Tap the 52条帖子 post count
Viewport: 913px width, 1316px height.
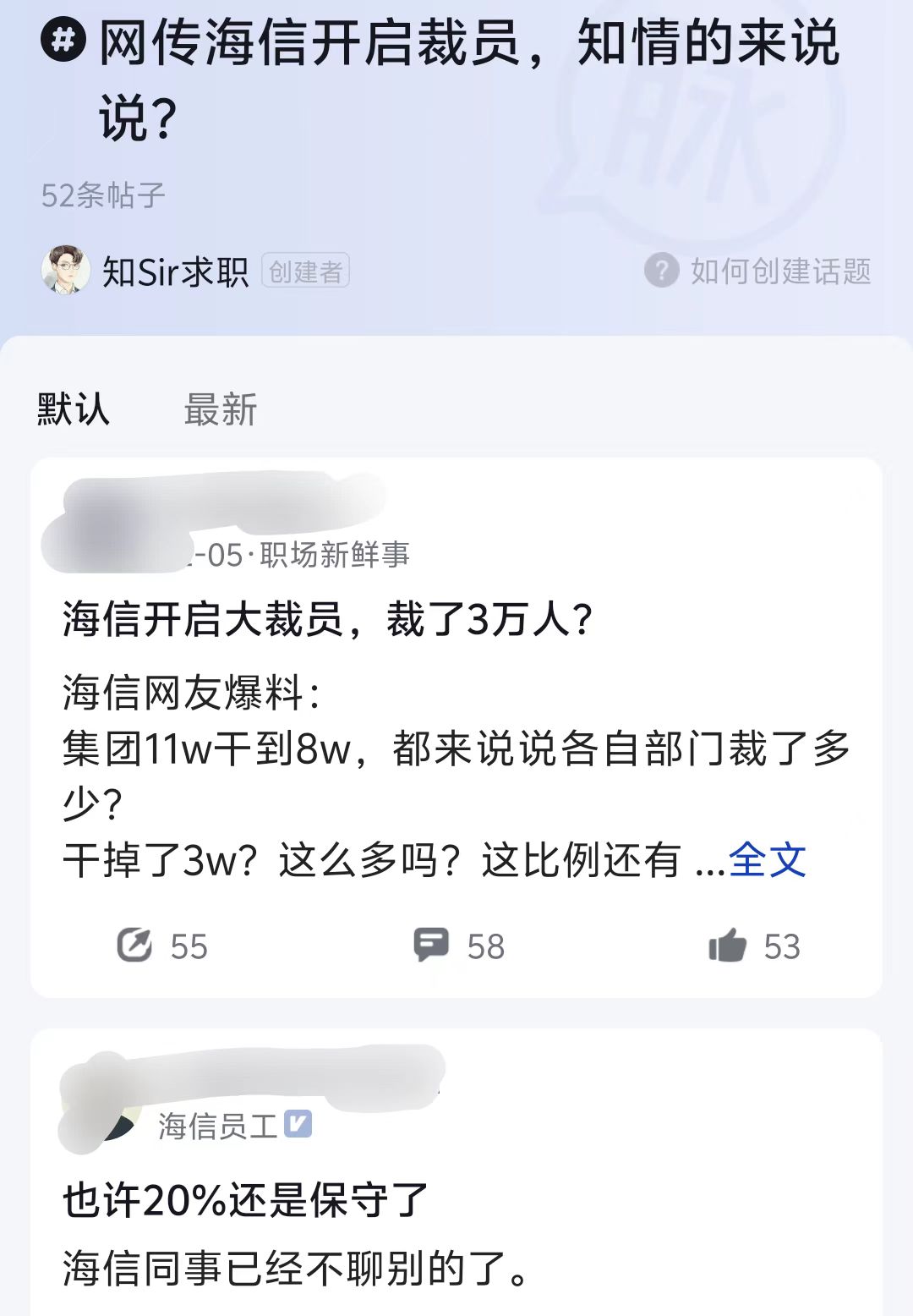pyautogui.click(x=103, y=195)
